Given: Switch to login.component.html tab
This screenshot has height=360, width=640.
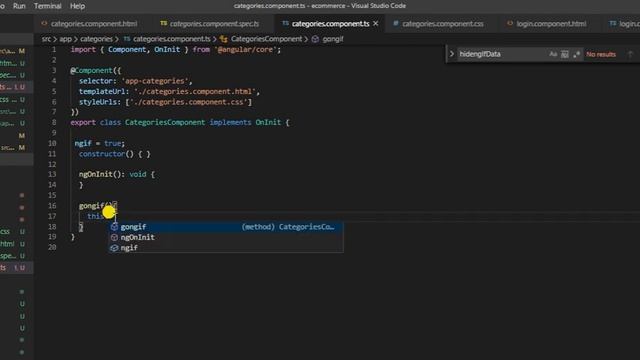Looking at the screenshot, I should click(x=551, y=24).
